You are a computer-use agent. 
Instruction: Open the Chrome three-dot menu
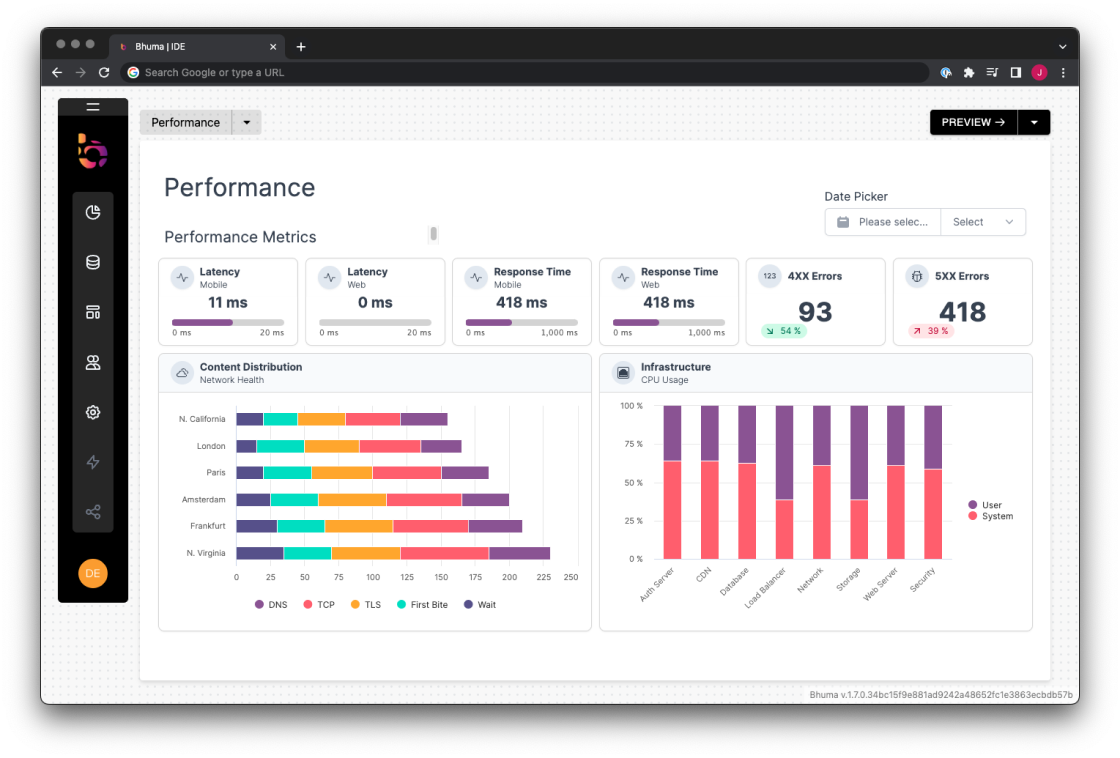[1063, 72]
